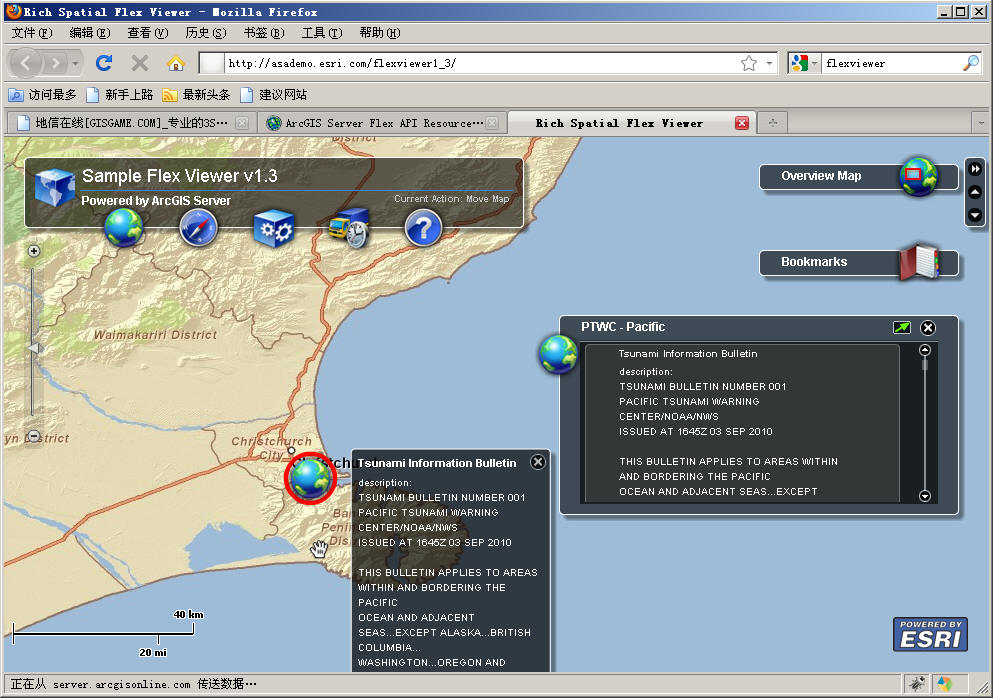Expand the list all tabs dropdown
Screen dimensions: 993x698
(x=980, y=123)
